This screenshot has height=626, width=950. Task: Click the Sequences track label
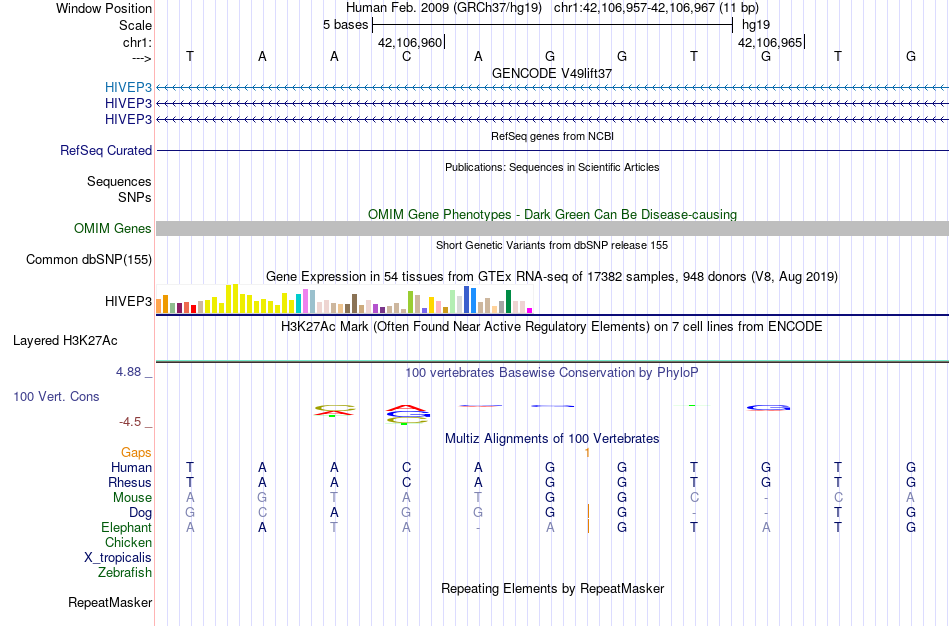[119, 181]
